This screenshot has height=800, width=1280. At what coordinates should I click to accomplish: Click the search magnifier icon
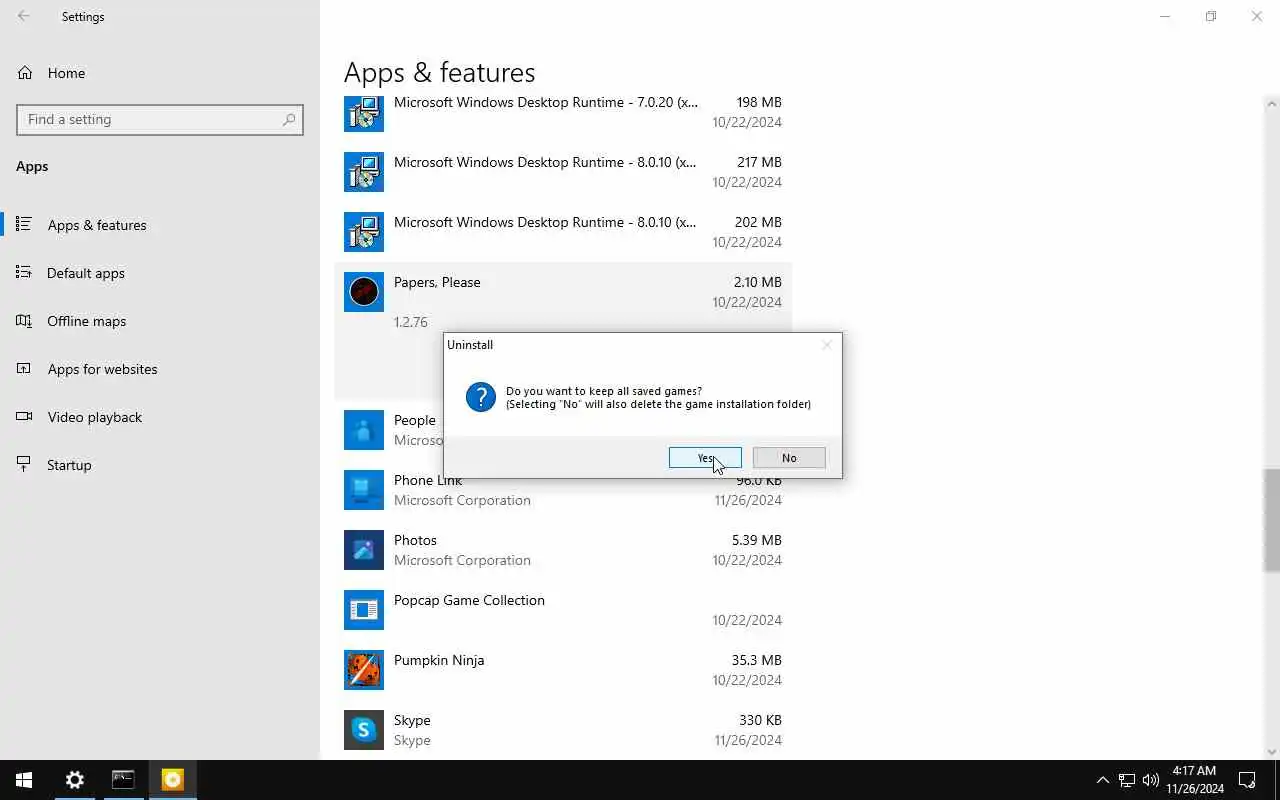(x=289, y=119)
